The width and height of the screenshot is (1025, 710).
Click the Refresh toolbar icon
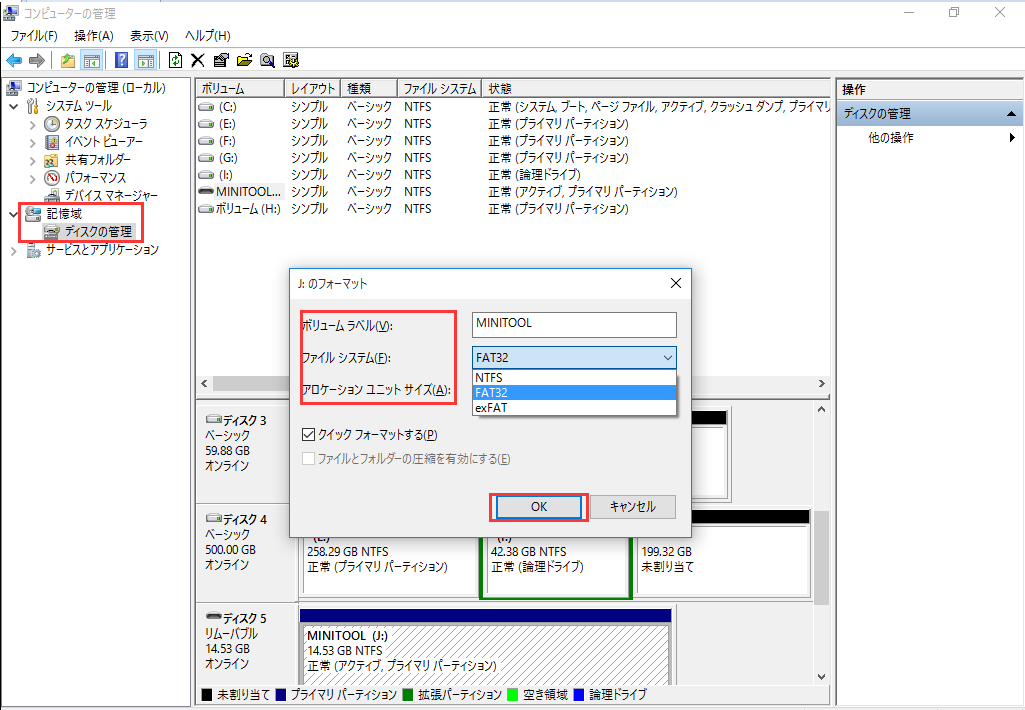click(175, 60)
